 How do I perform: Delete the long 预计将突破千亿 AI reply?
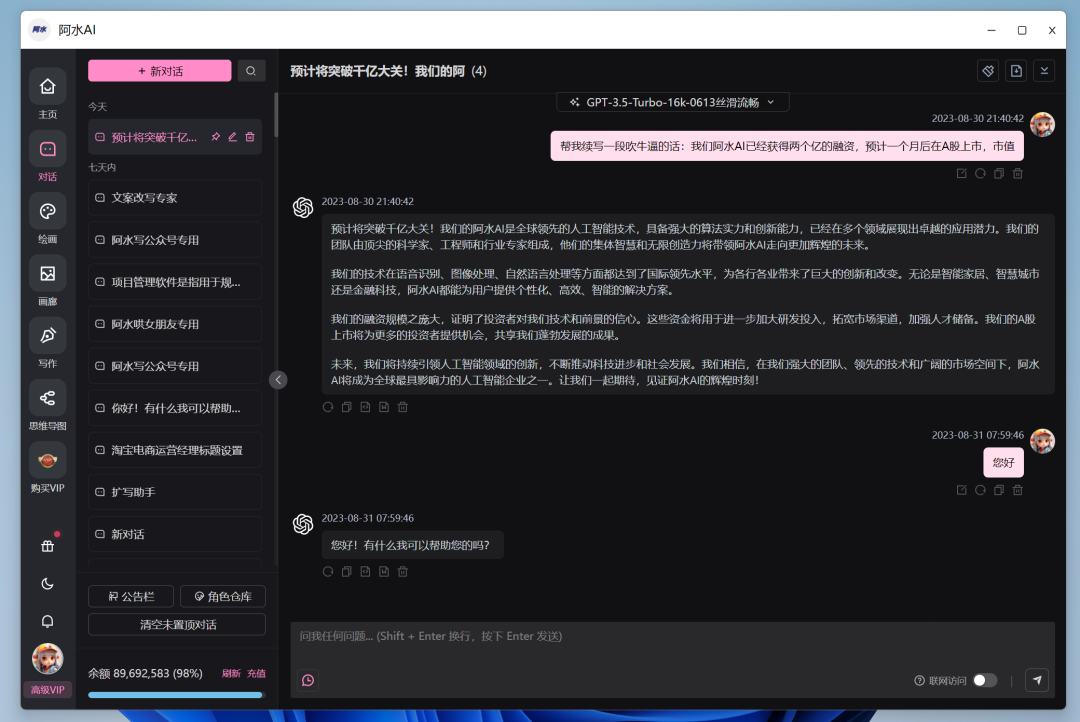403,407
